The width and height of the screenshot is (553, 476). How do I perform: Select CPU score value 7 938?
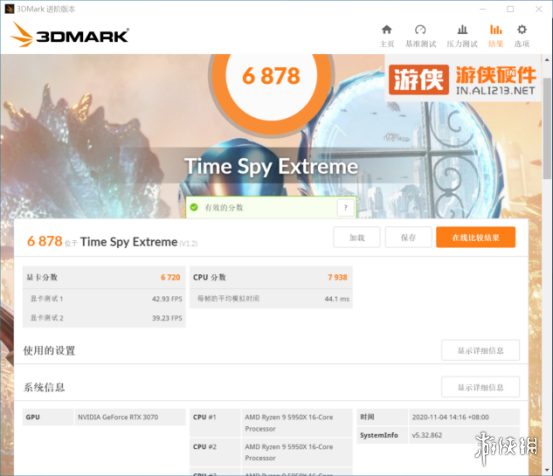(338, 277)
